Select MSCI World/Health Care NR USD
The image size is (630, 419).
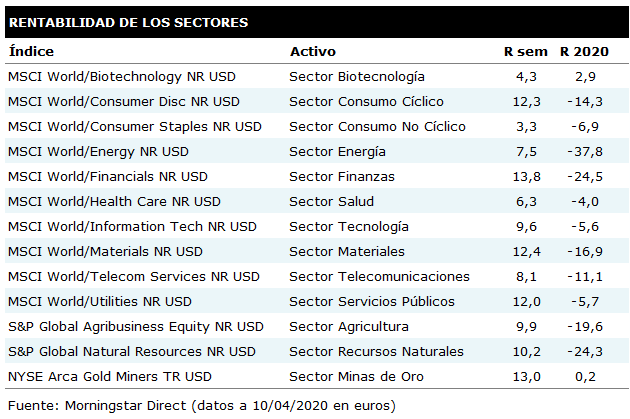tap(114, 201)
